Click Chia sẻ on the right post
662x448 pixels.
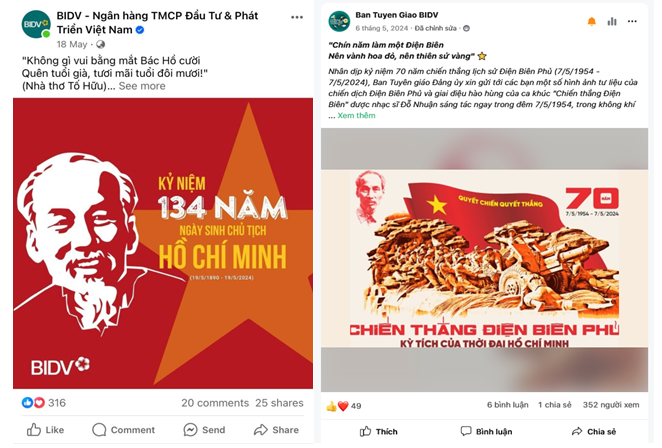coord(594,432)
